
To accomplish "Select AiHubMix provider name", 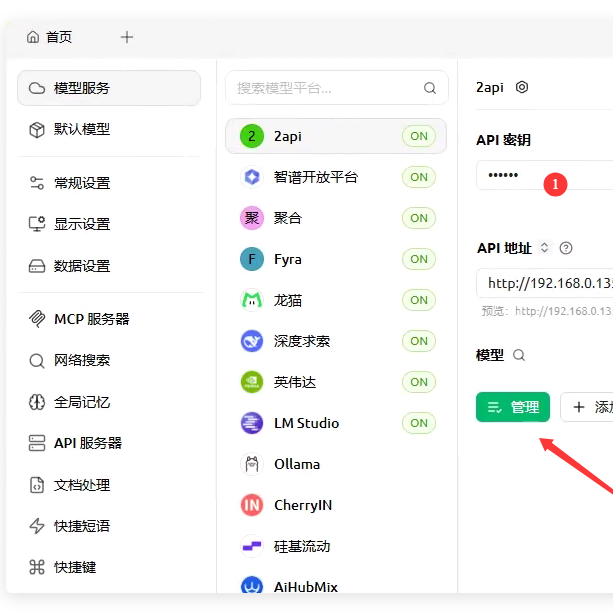I will pos(306,587).
